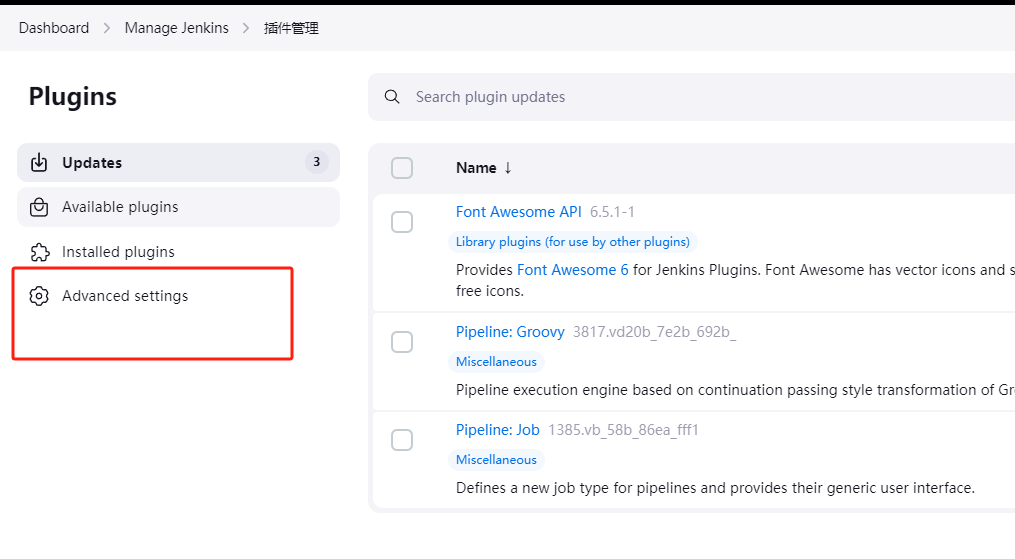Open the Available plugins tab
This screenshot has height=559, width=1015.
179,207
